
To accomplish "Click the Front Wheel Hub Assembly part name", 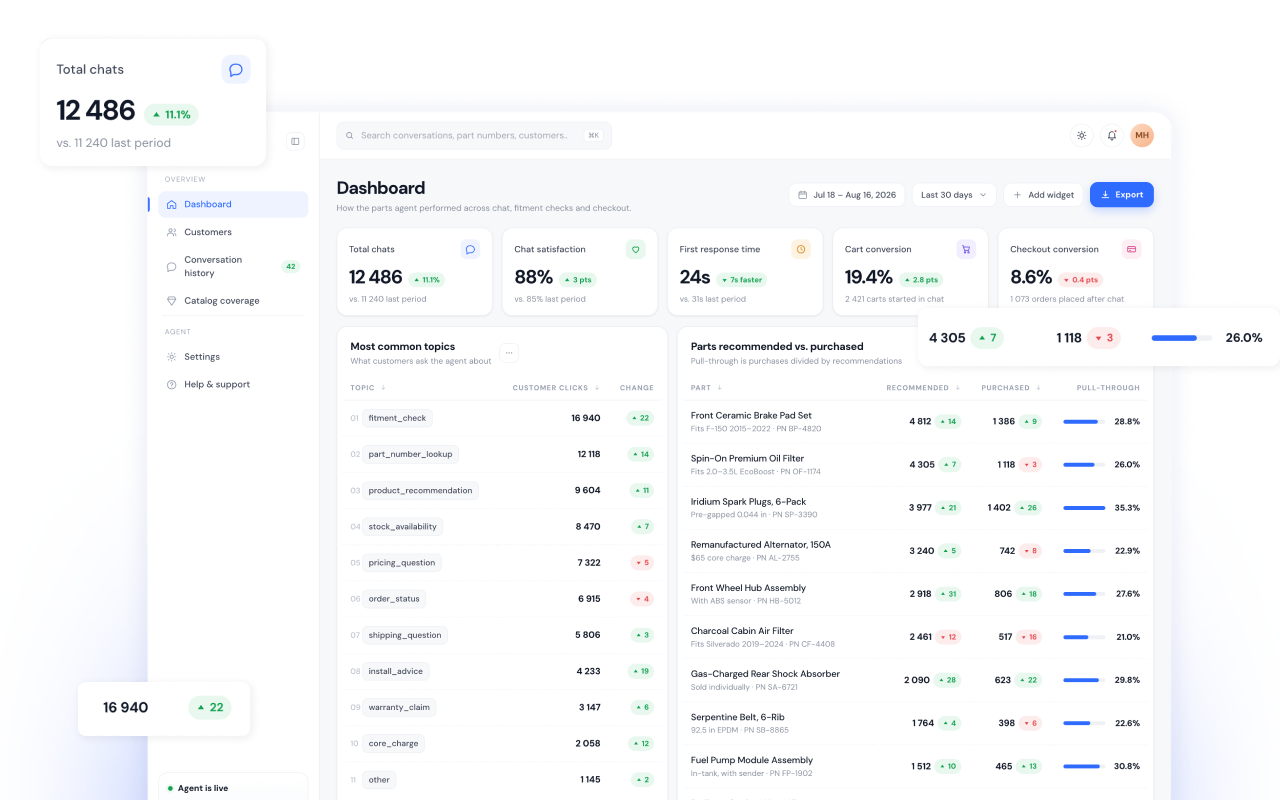I will click(x=748, y=588).
